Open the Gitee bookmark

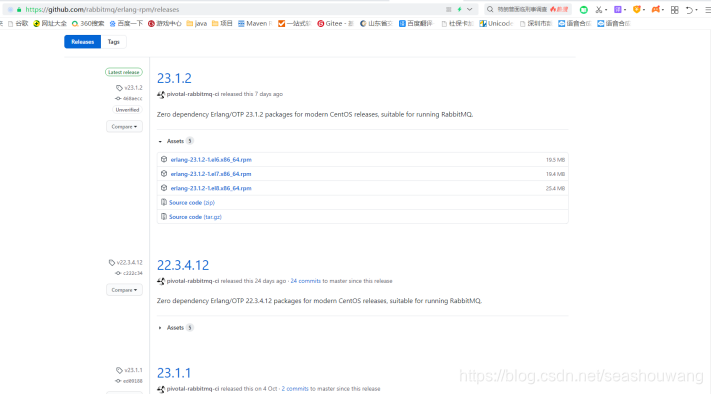(335, 24)
